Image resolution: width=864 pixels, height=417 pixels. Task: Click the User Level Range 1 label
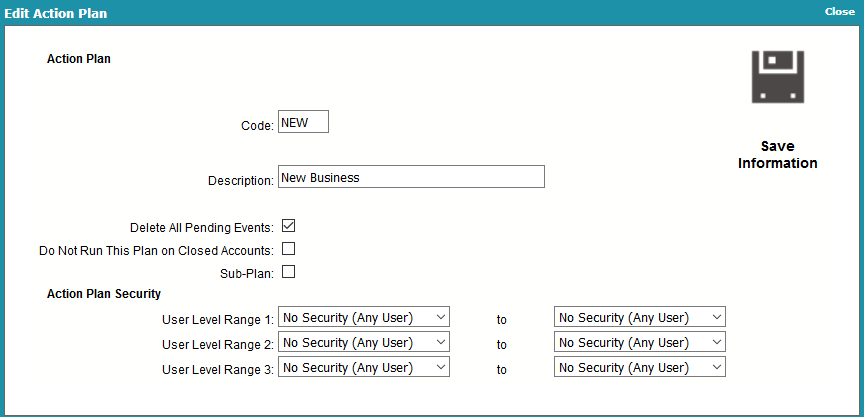(218, 320)
